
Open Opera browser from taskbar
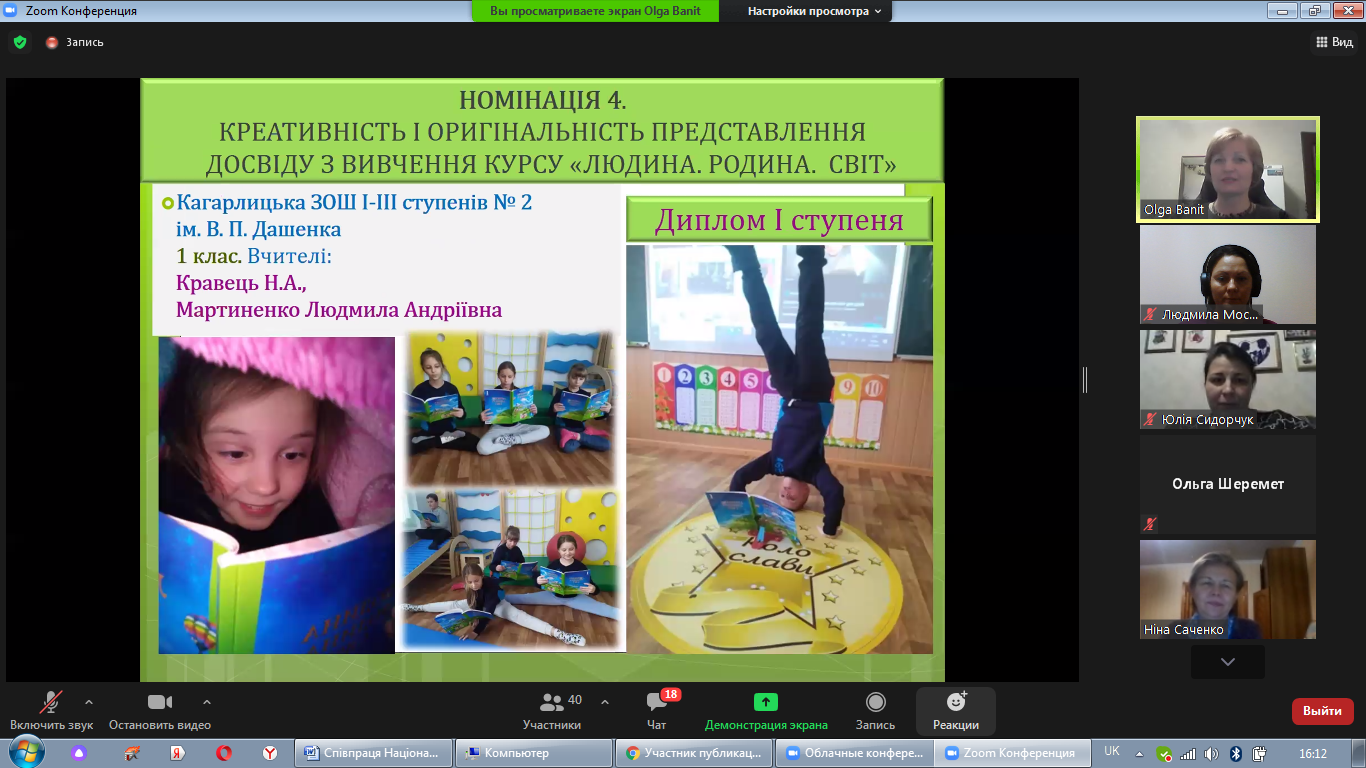pyautogui.click(x=223, y=753)
